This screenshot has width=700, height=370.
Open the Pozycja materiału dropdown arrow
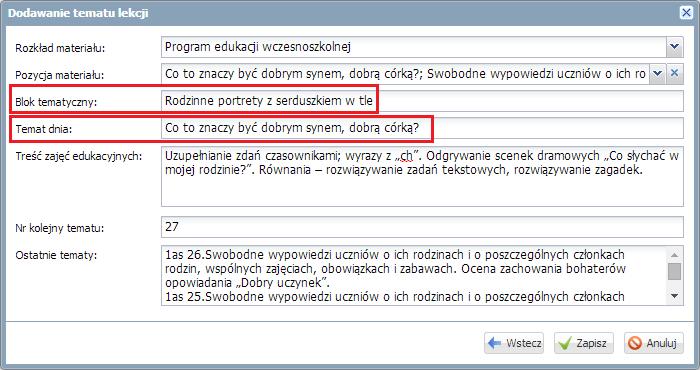(x=657, y=74)
